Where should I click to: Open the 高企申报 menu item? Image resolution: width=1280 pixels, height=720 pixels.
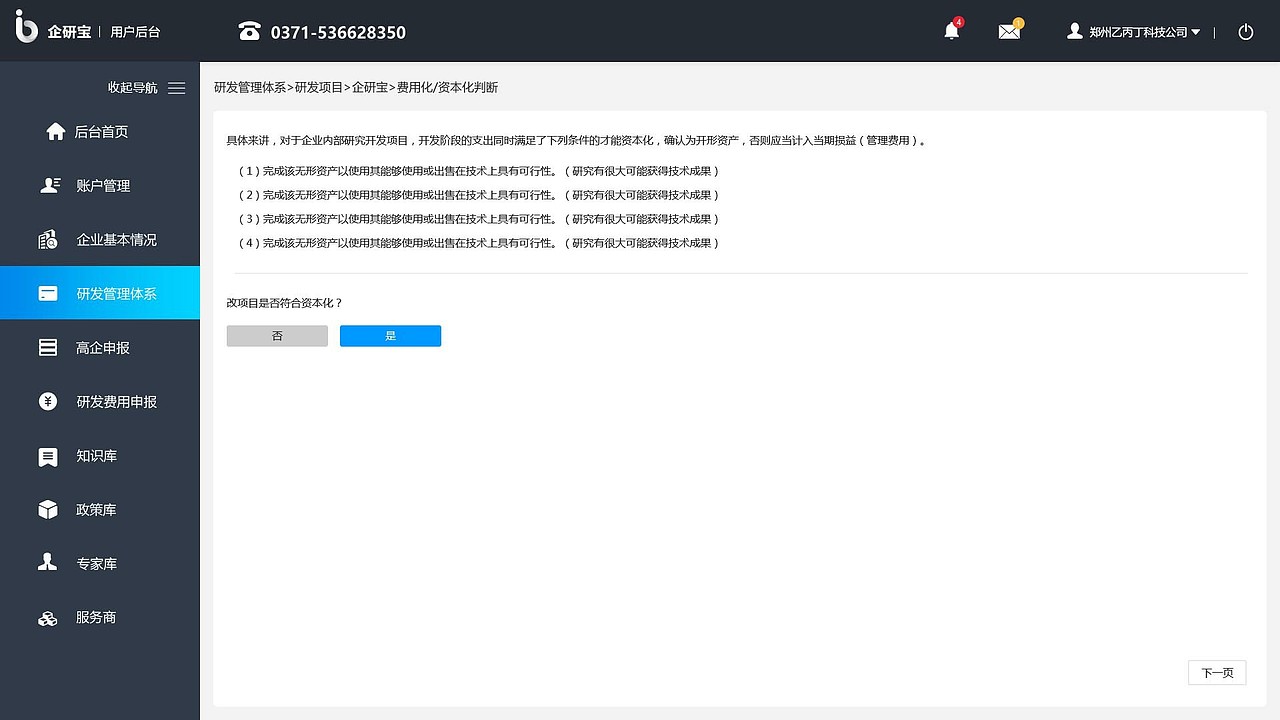pyautogui.click(x=100, y=348)
